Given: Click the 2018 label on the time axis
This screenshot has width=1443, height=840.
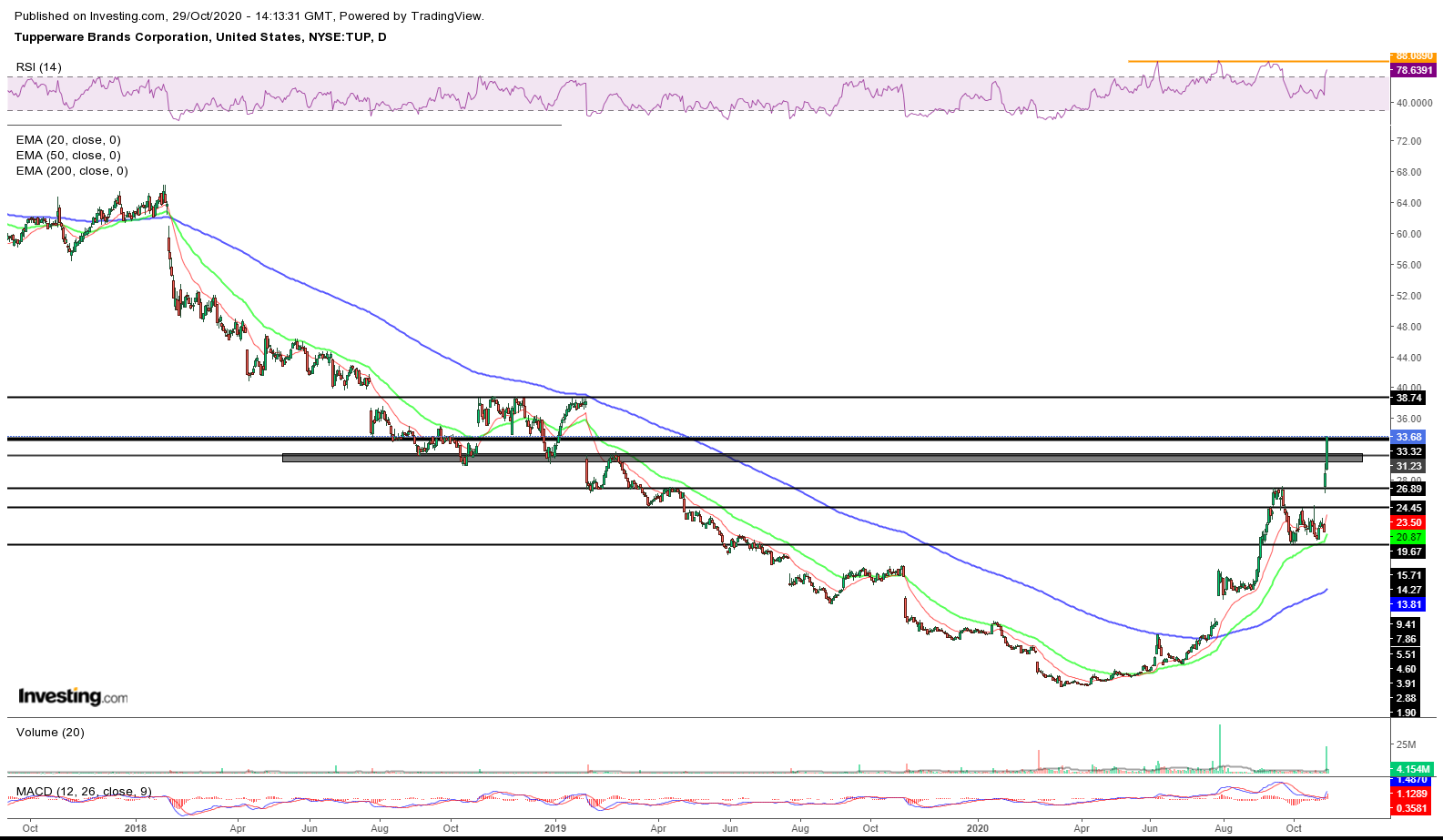Looking at the screenshot, I should tap(136, 828).
